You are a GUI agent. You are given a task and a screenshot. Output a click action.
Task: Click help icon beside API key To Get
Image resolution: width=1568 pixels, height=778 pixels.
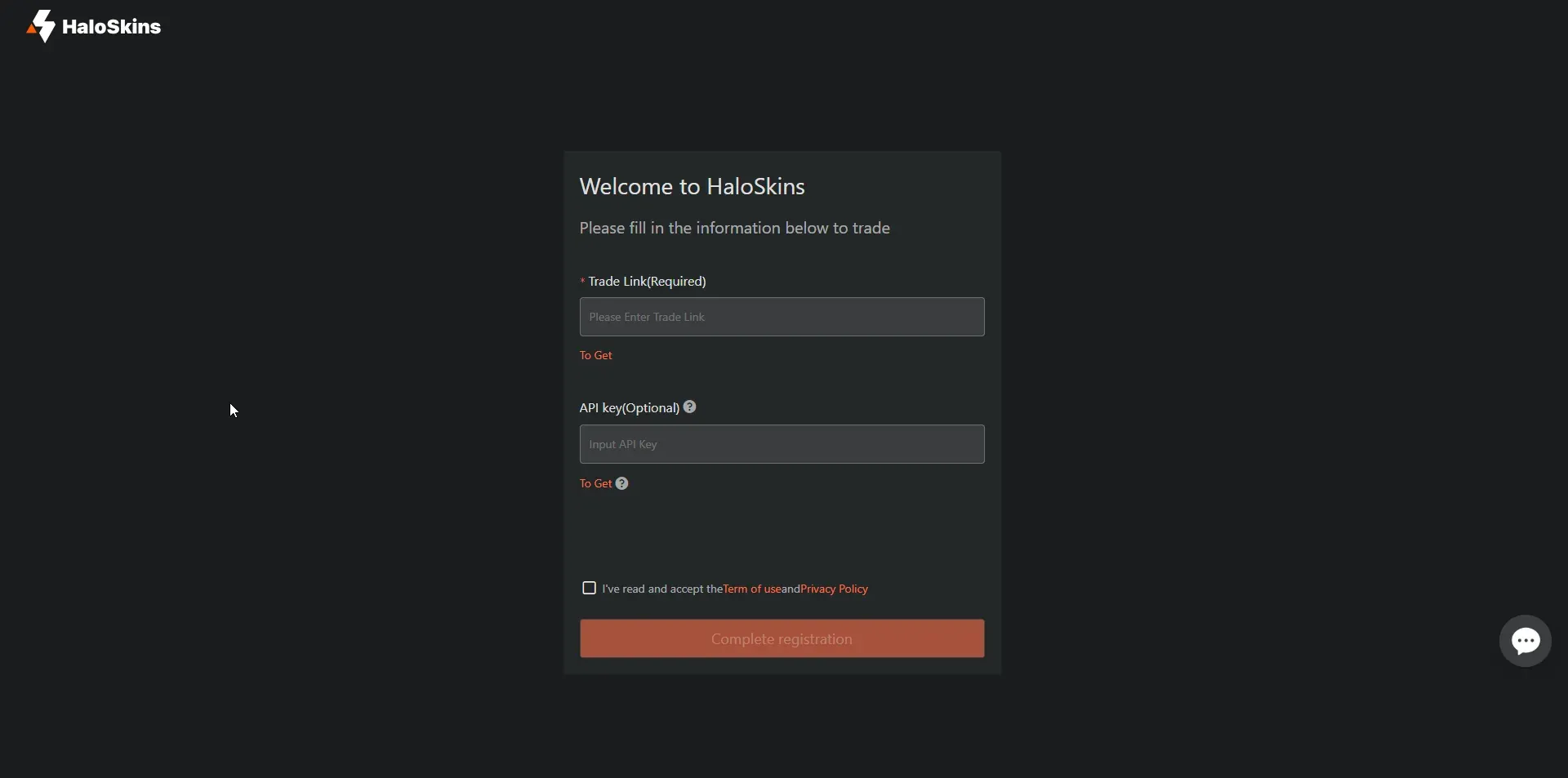point(623,484)
